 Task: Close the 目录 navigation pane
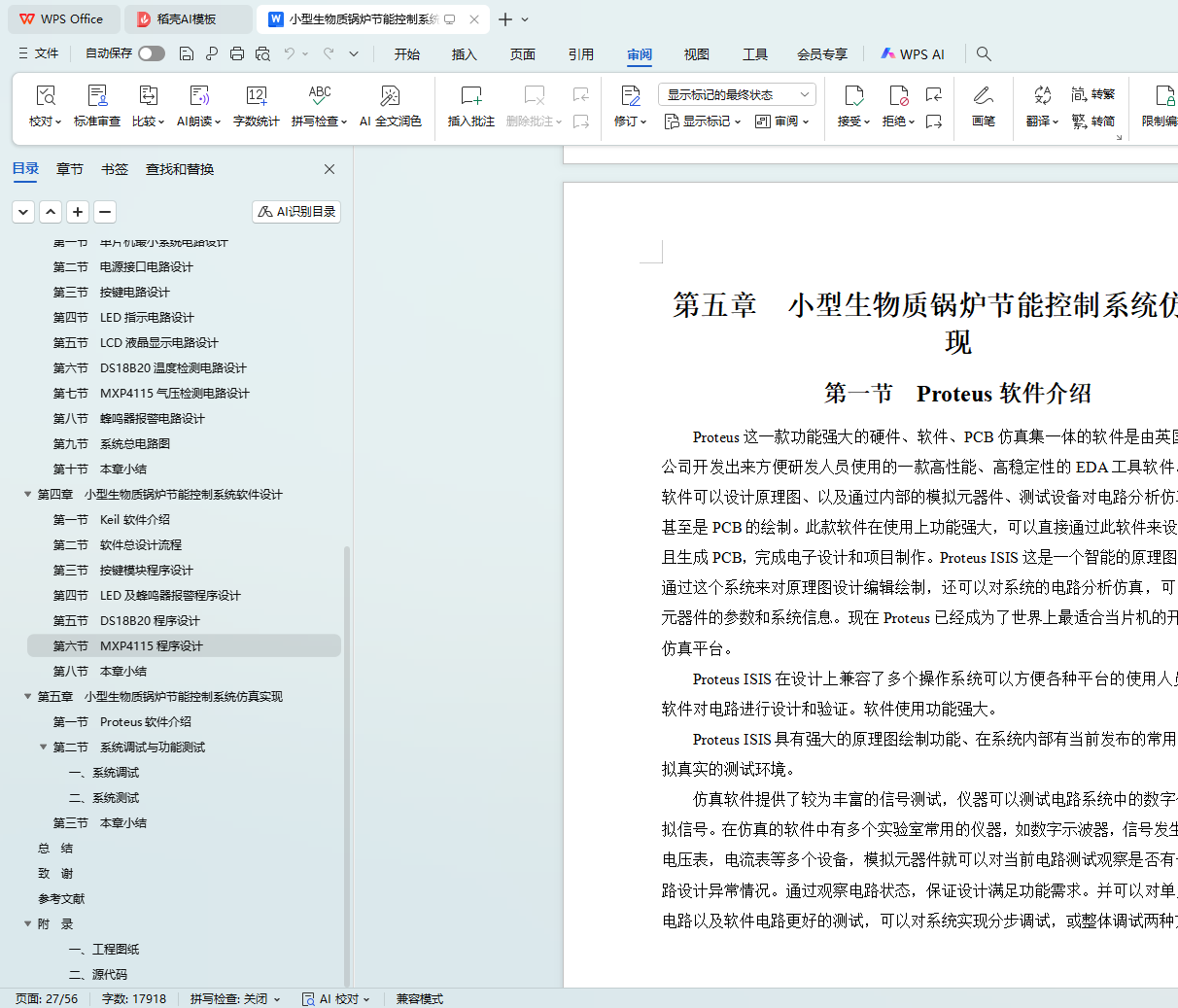(x=329, y=169)
